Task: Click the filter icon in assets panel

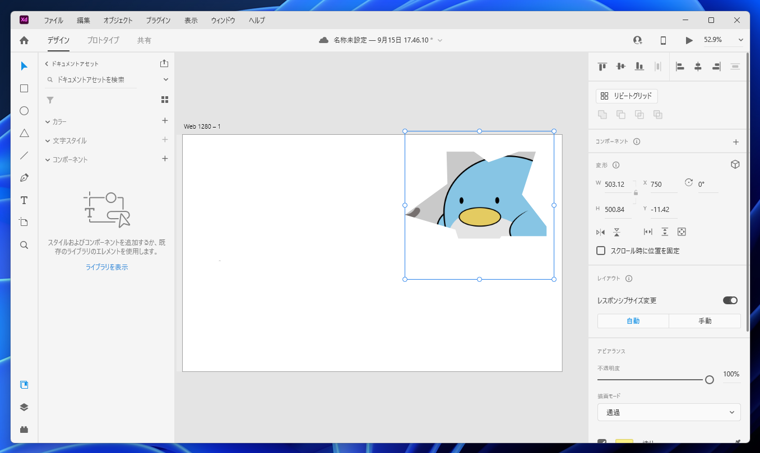Action: click(x=50, y=100)
